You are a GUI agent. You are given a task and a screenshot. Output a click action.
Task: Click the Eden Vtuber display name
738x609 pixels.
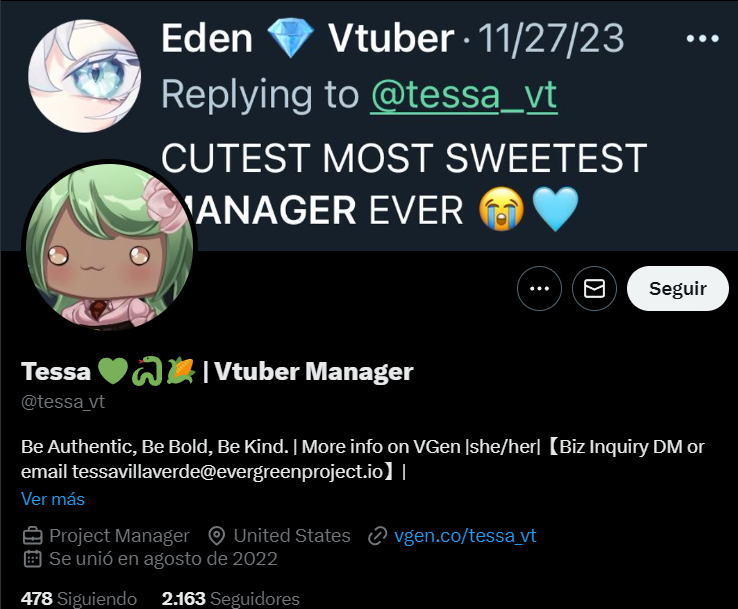tap(308, 39)
